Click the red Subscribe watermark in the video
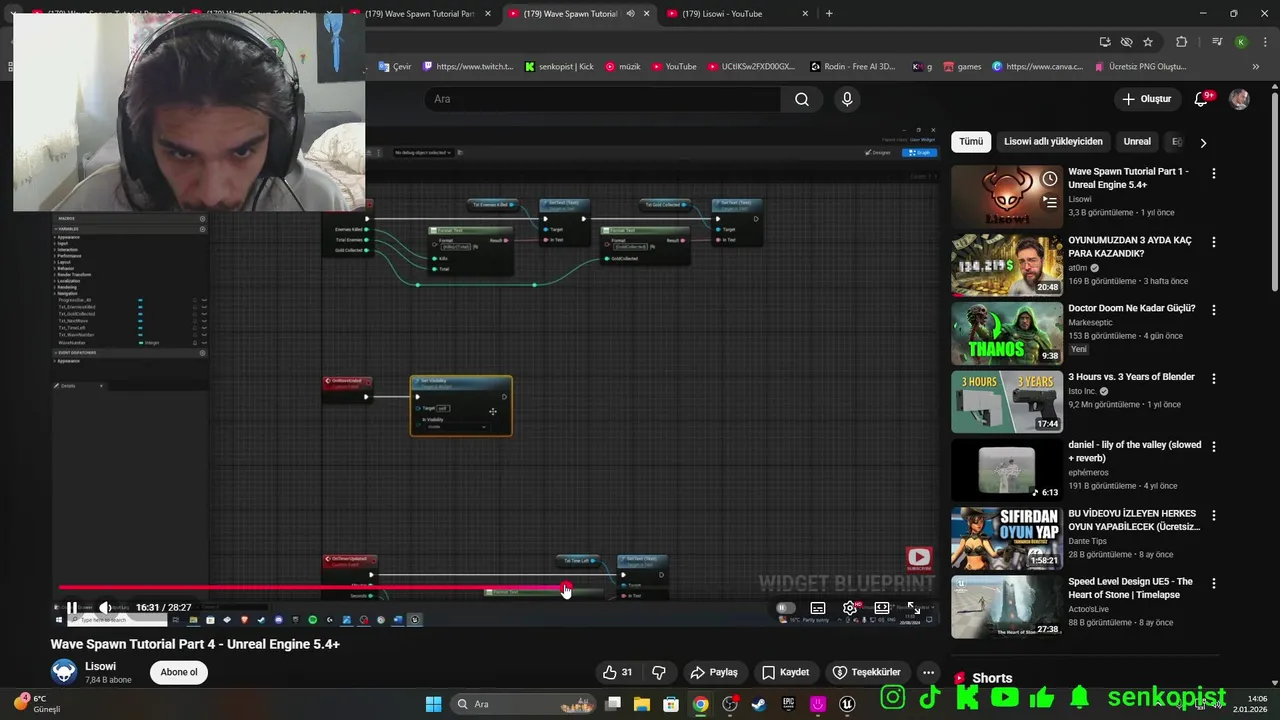This screenshot has height=720, width=1280. (x=919, y=559)
